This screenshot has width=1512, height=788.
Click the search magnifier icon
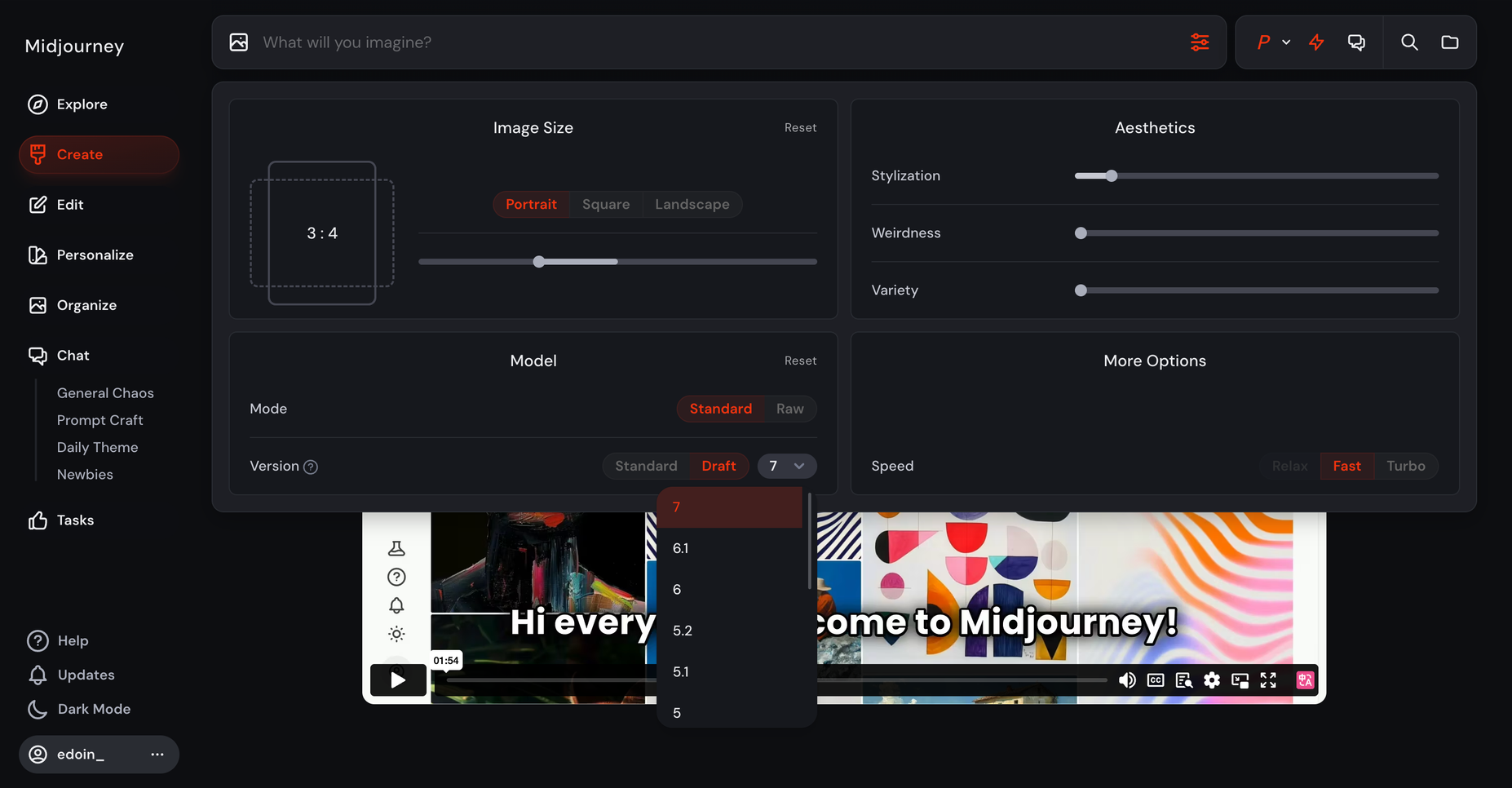[x=1409, y=42]
